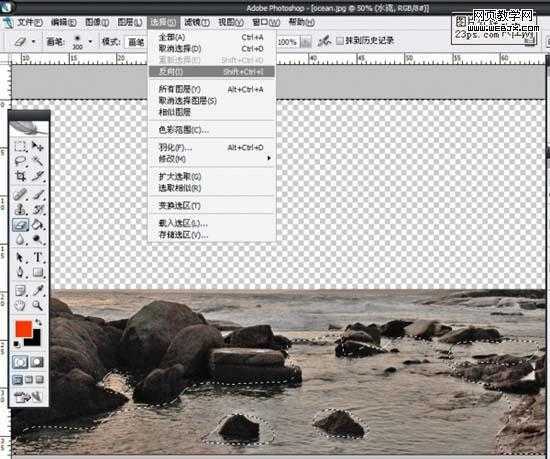The image size is (550, 459).
Task: Open the Image (图像) menu
Action: pyautogui.click(x=97, y=23)
